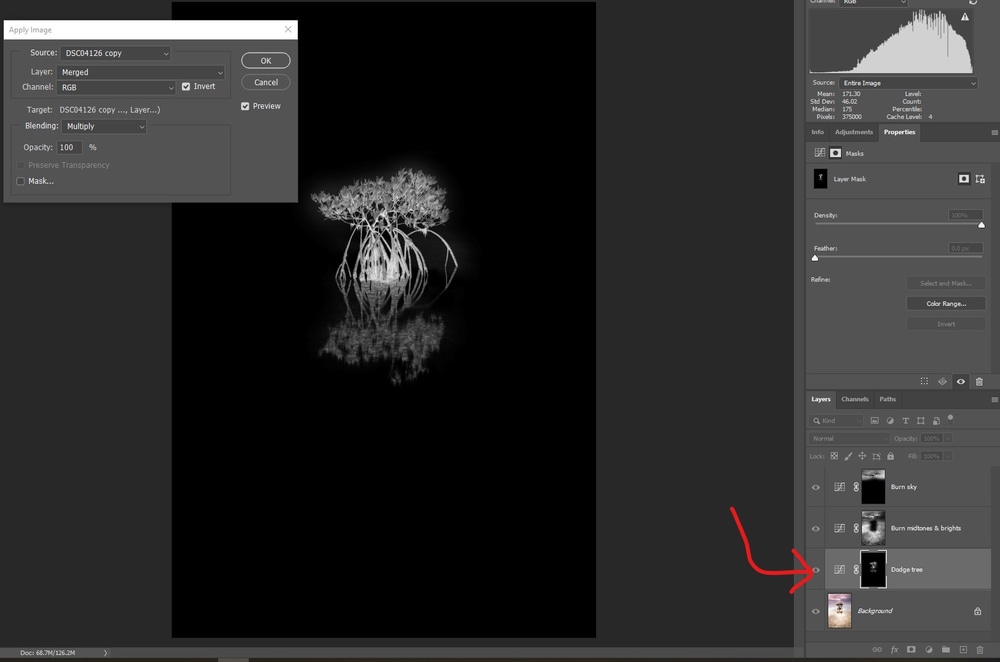The width and height of the screenshot is (1000, 662).
Task: Click the Density slider handle
Action: (x=982, y=224)
